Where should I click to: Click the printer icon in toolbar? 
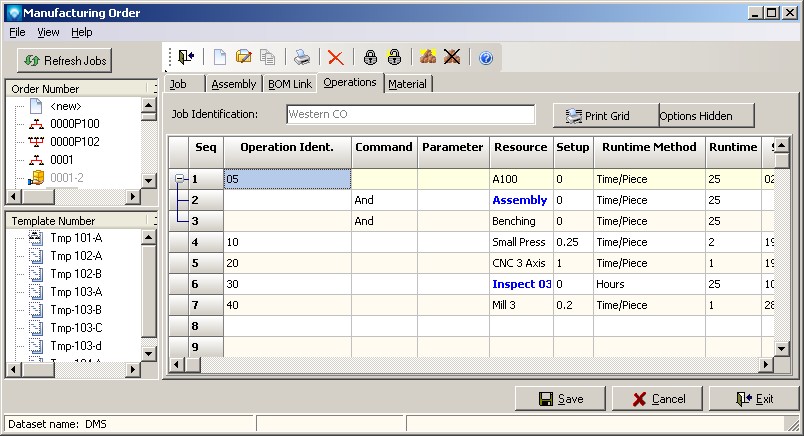pos(301,58)
